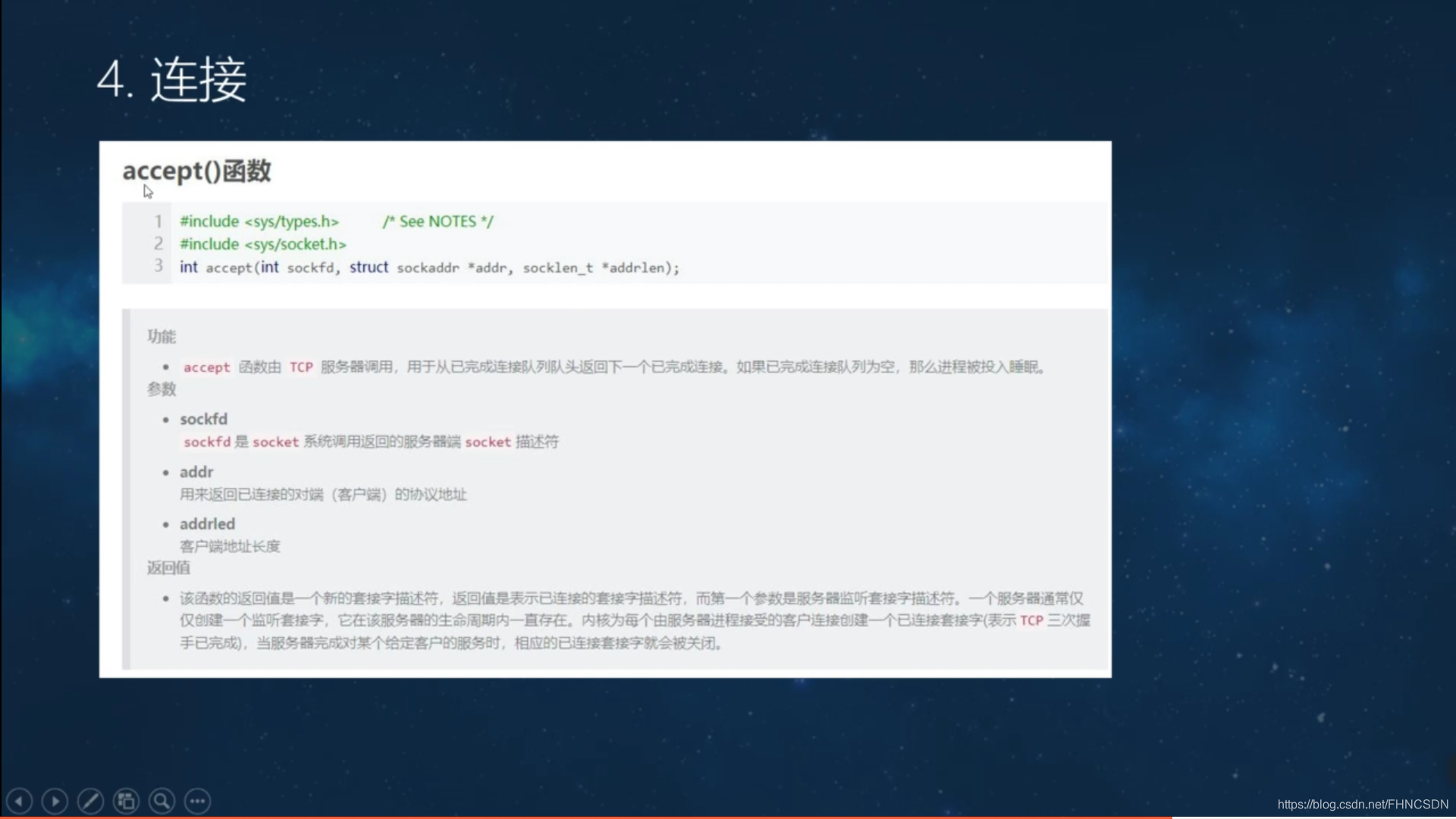Open the slide overview panorama view
The height and width of the screenshot is (819, 1456).
126,800
